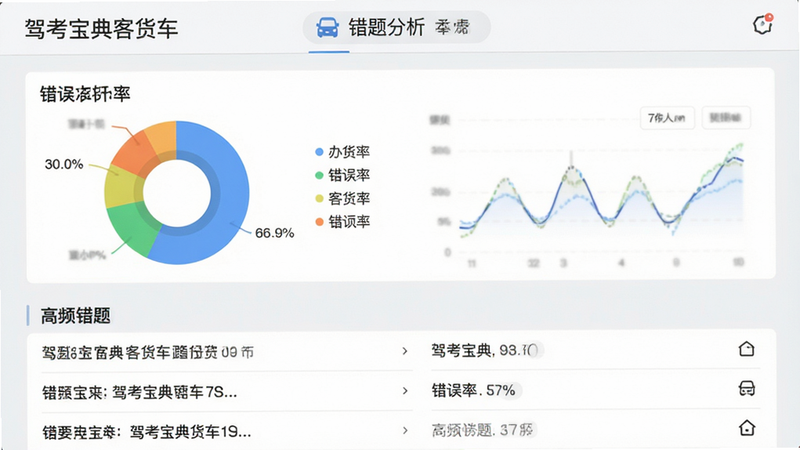Click the home icon in 驾考宝典 93 row
Screen dimensions: 800x450
coord(746,349)
